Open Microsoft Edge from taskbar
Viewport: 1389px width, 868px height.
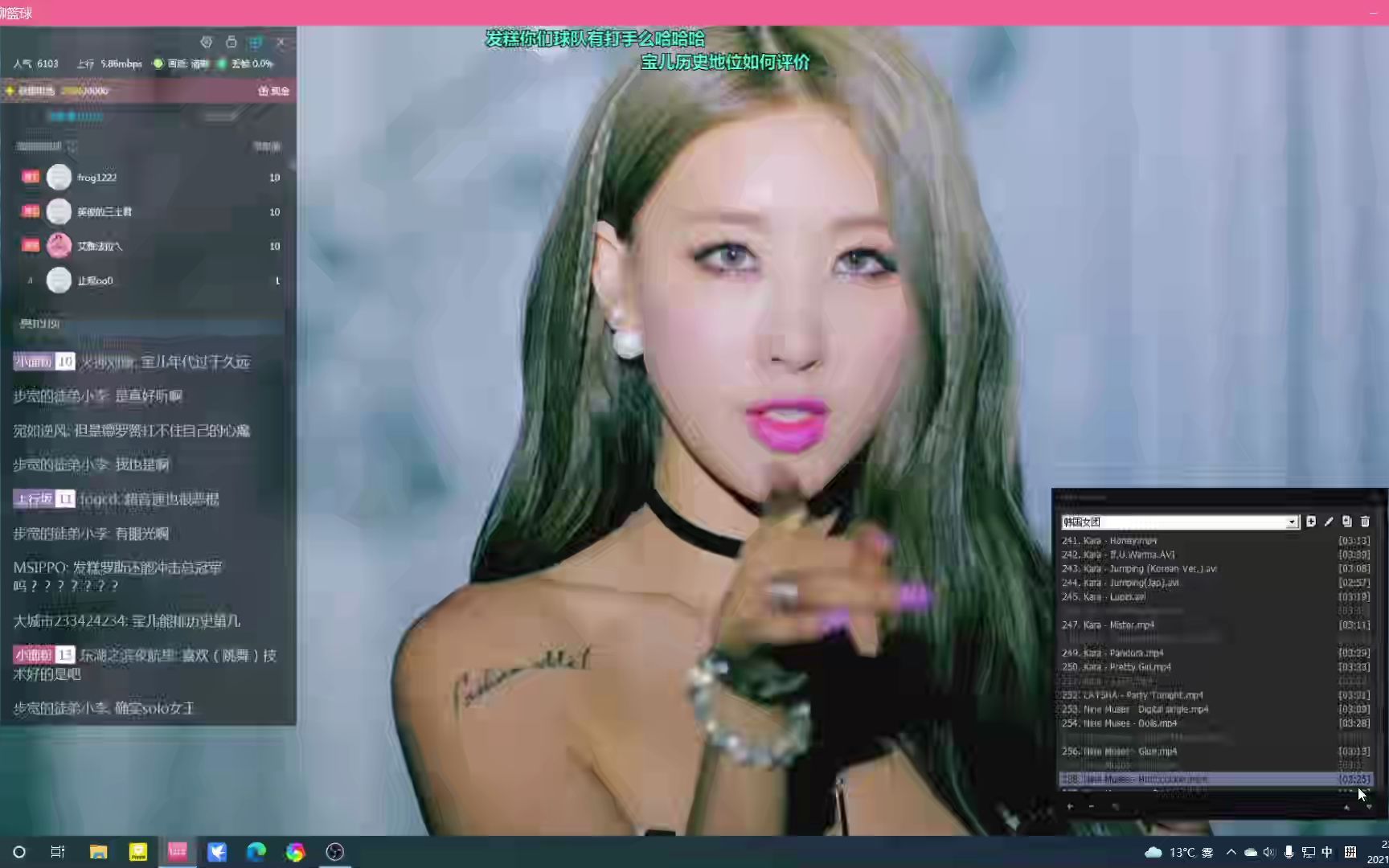coord(256,852)
